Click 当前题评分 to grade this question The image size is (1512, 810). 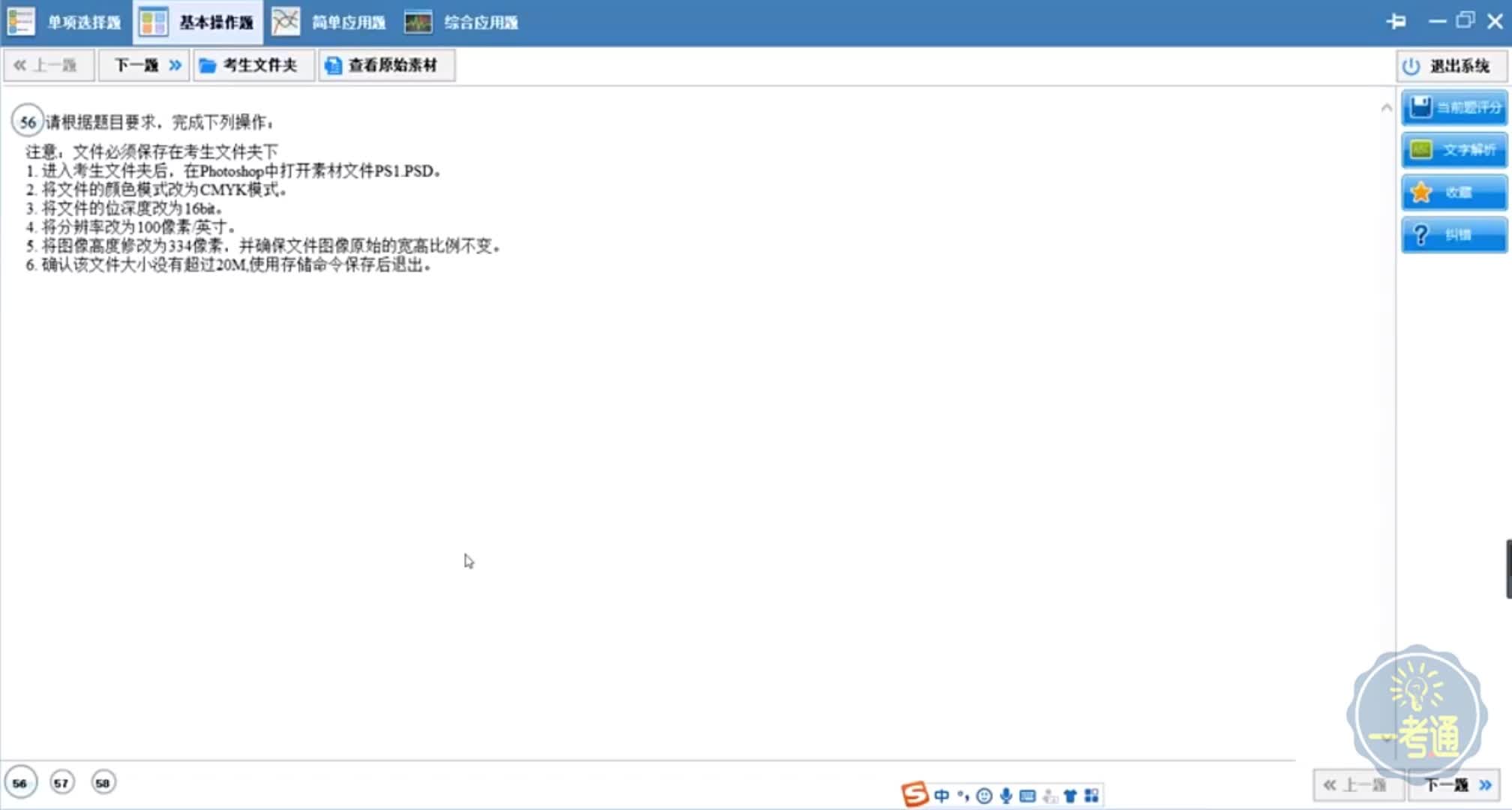1453,107
